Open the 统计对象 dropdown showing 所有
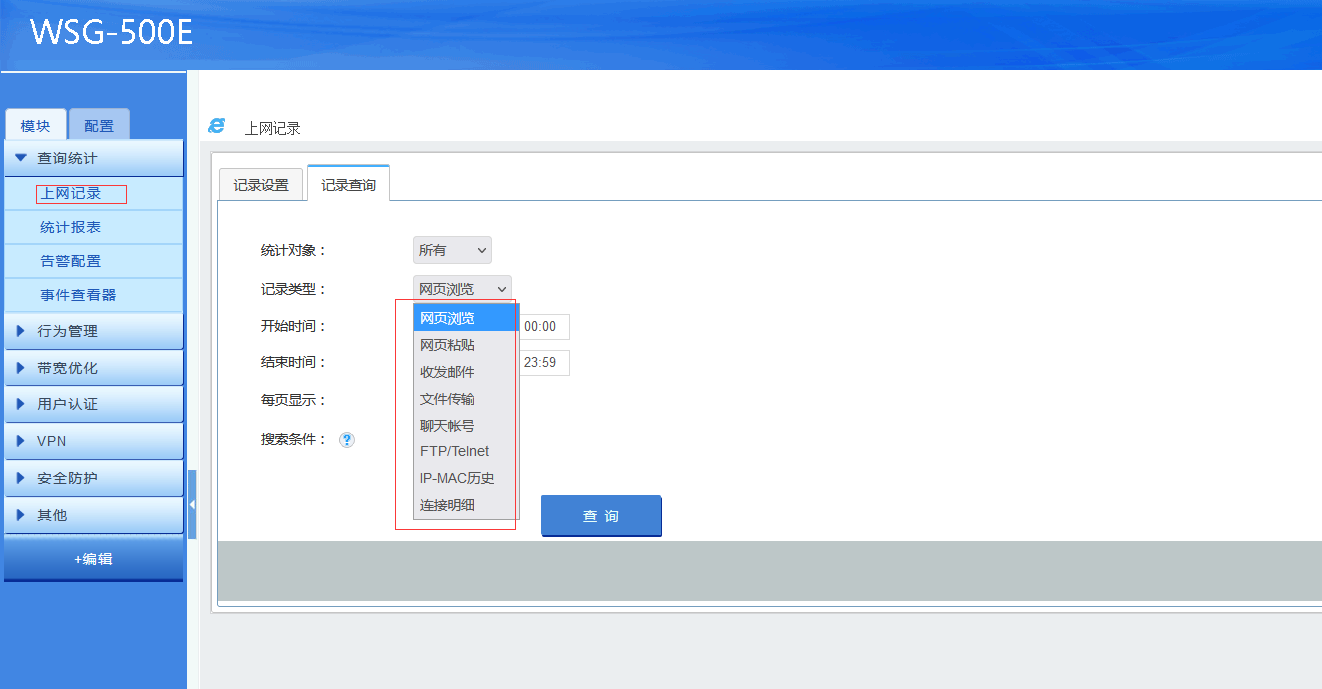 point(452,250)
